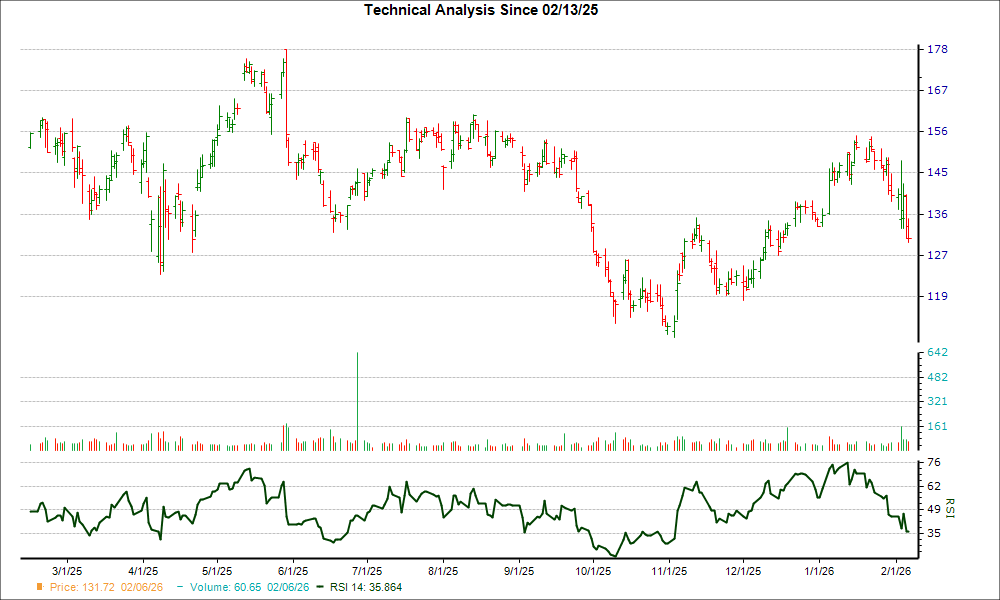The image size is (1000, 600).
Task: Click the highest candlestick near 6/1/25
Action: tap(286, 60)
